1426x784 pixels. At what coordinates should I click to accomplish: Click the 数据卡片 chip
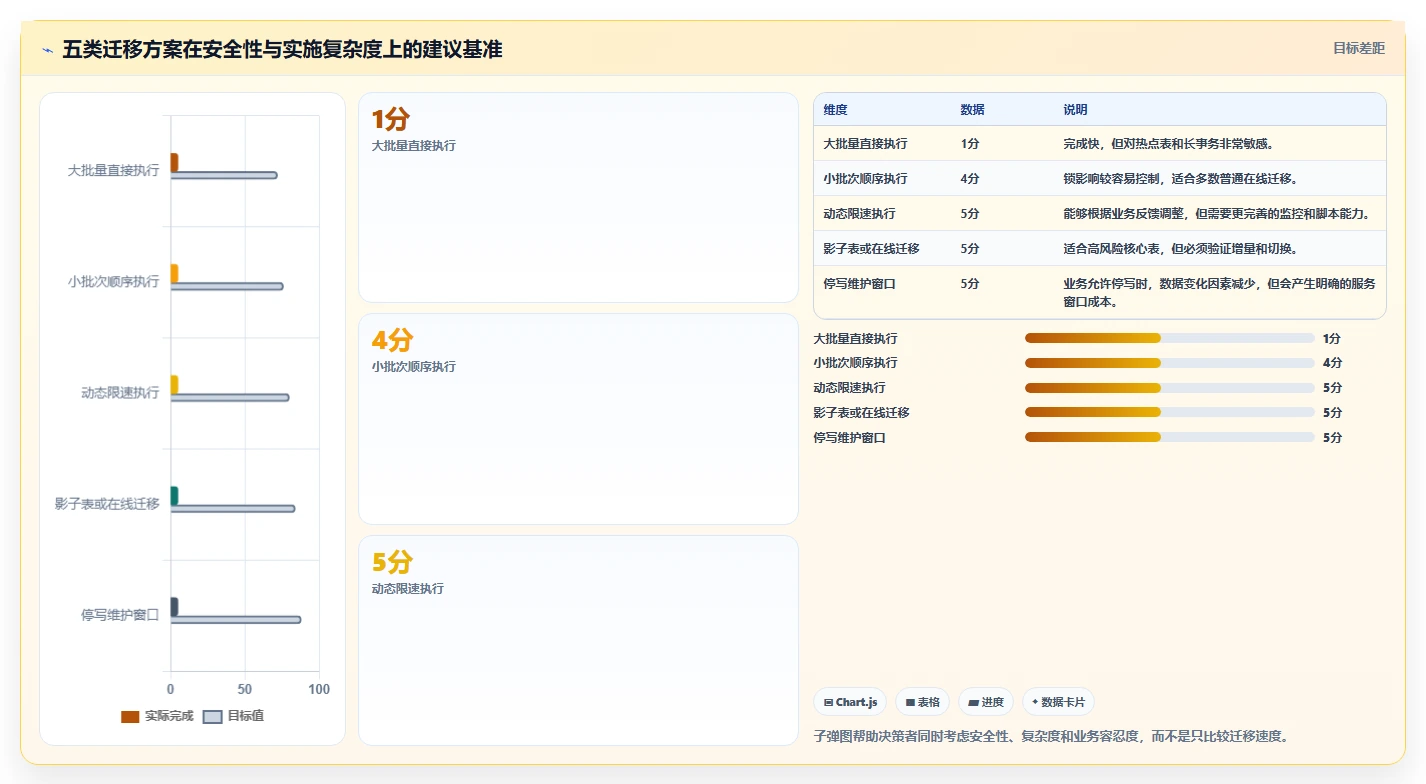(x=1059, y=702)
